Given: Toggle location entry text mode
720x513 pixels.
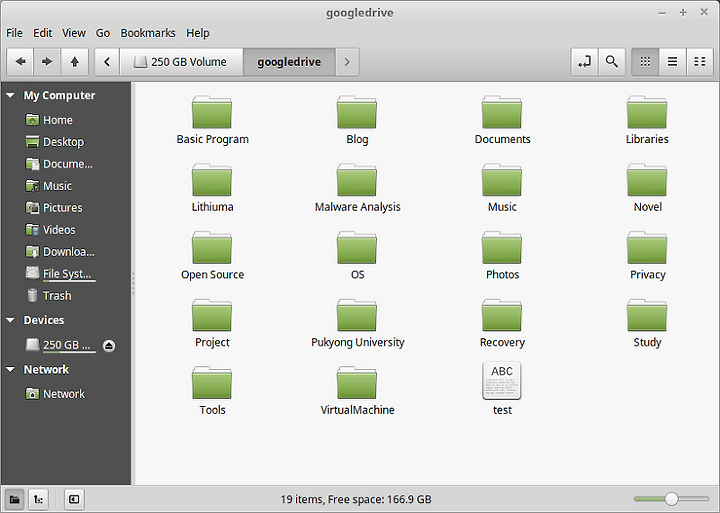Looking at the screenshot, I should [x=585, y=62].
